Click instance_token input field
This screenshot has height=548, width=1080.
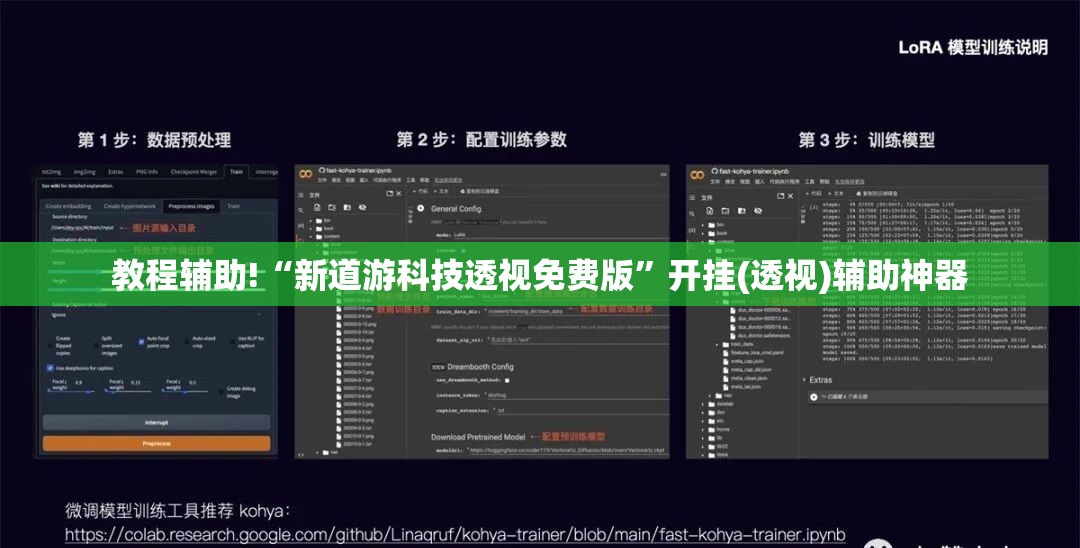[x=577, y=395]
